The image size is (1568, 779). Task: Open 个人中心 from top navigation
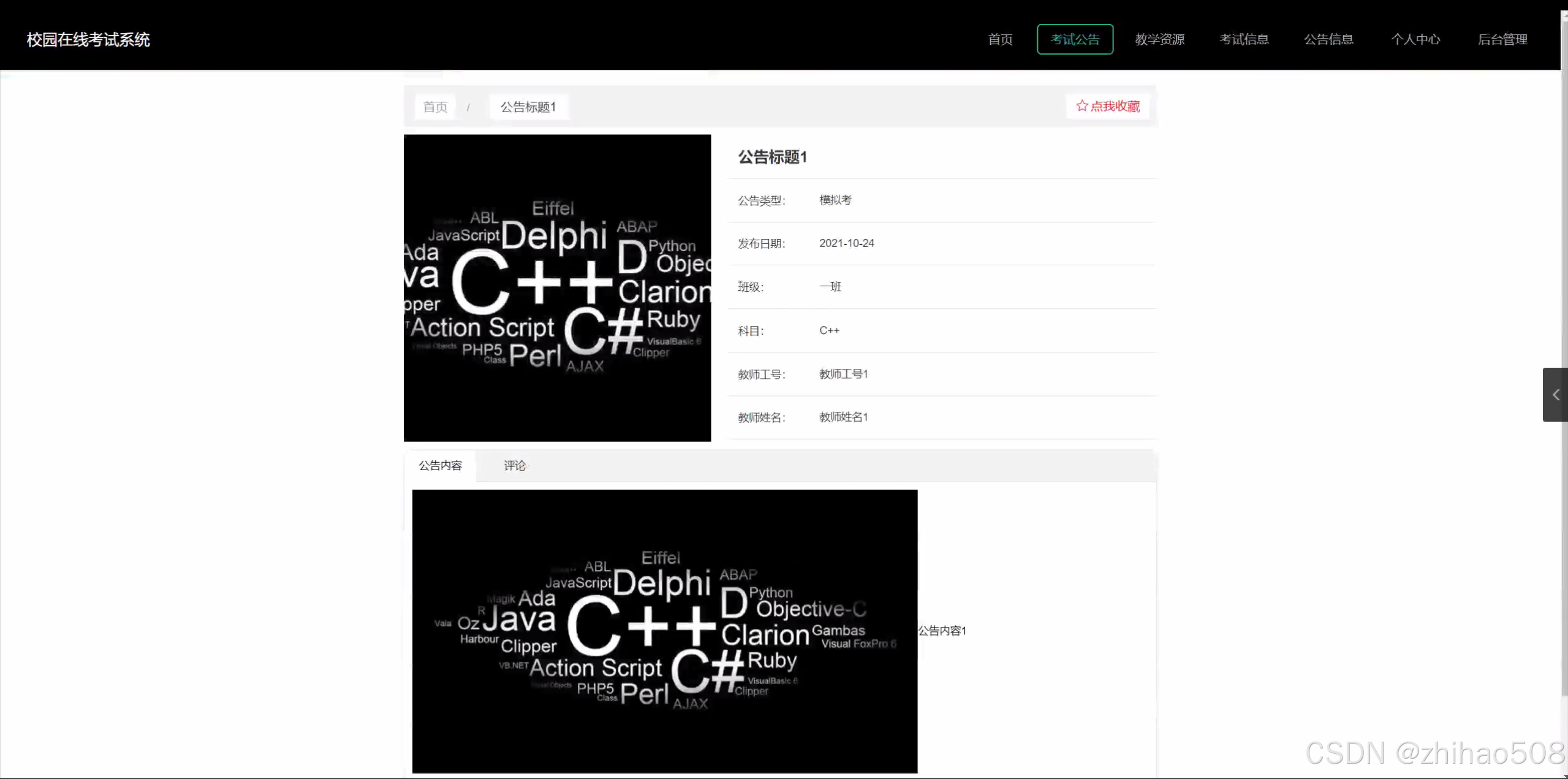tap(1415, 39)
